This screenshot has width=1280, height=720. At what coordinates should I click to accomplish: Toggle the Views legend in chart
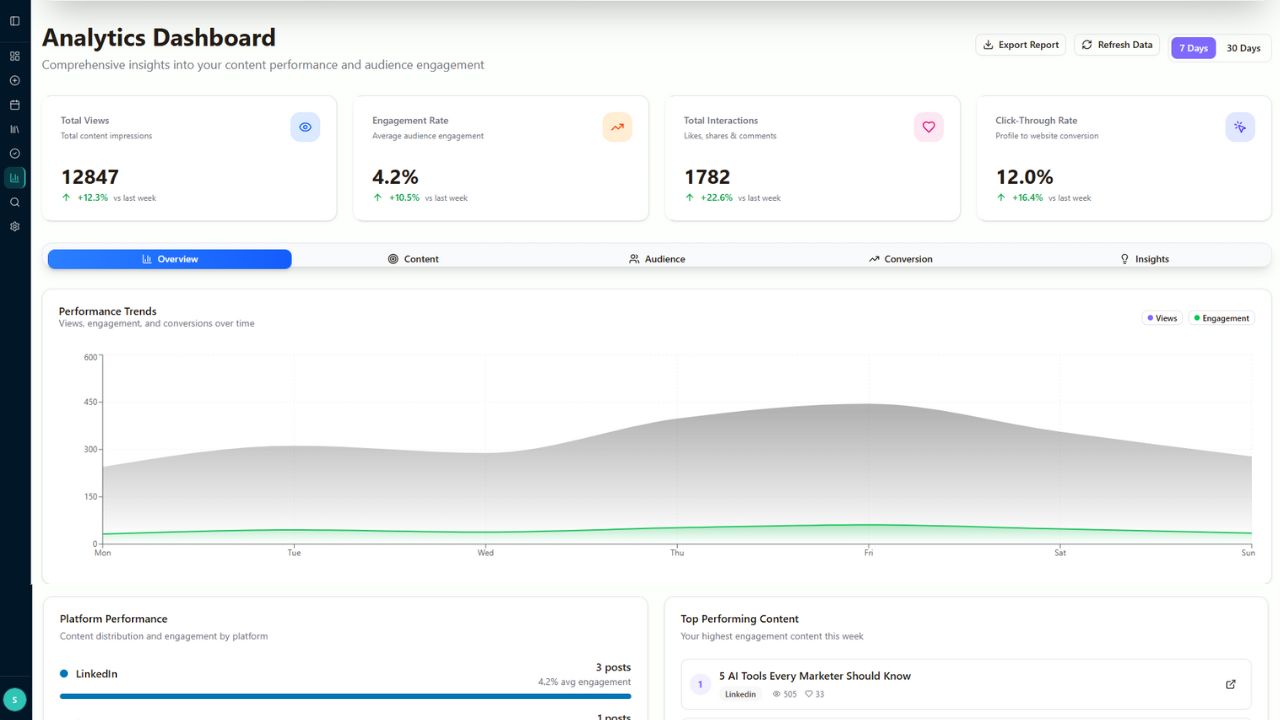point(1161,318)
